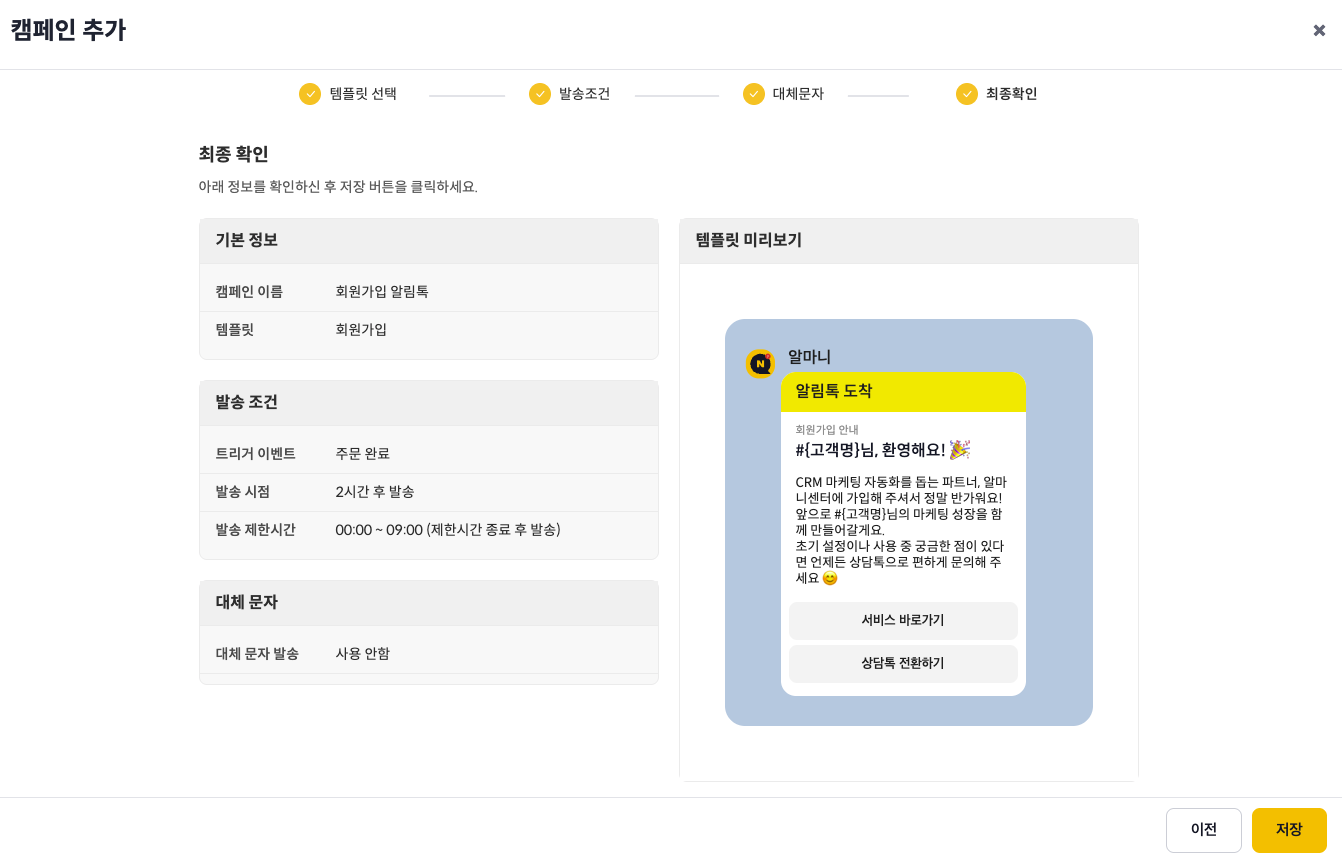Click the smiling emoji ending the message
Image resolution: width=1342 pixels, height=861 pixels.
click(x=830, y=579)
